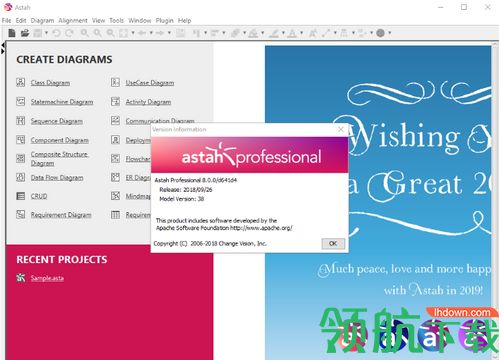Screen dimensions: 499x360
Task: Open the View menu
Action: pyautogui.click(x=98, y=21)
